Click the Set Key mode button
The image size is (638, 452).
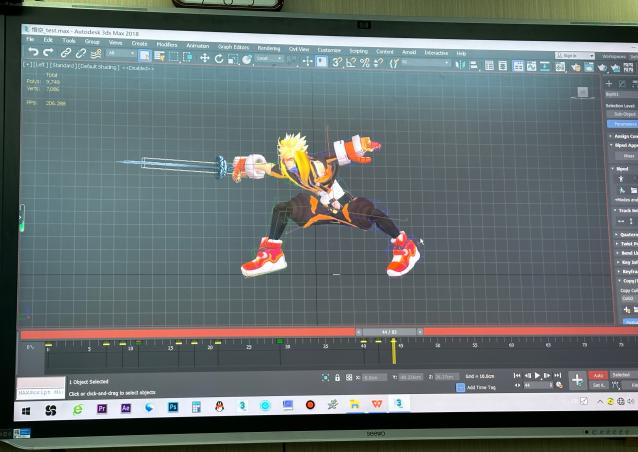tap(598, 385)
